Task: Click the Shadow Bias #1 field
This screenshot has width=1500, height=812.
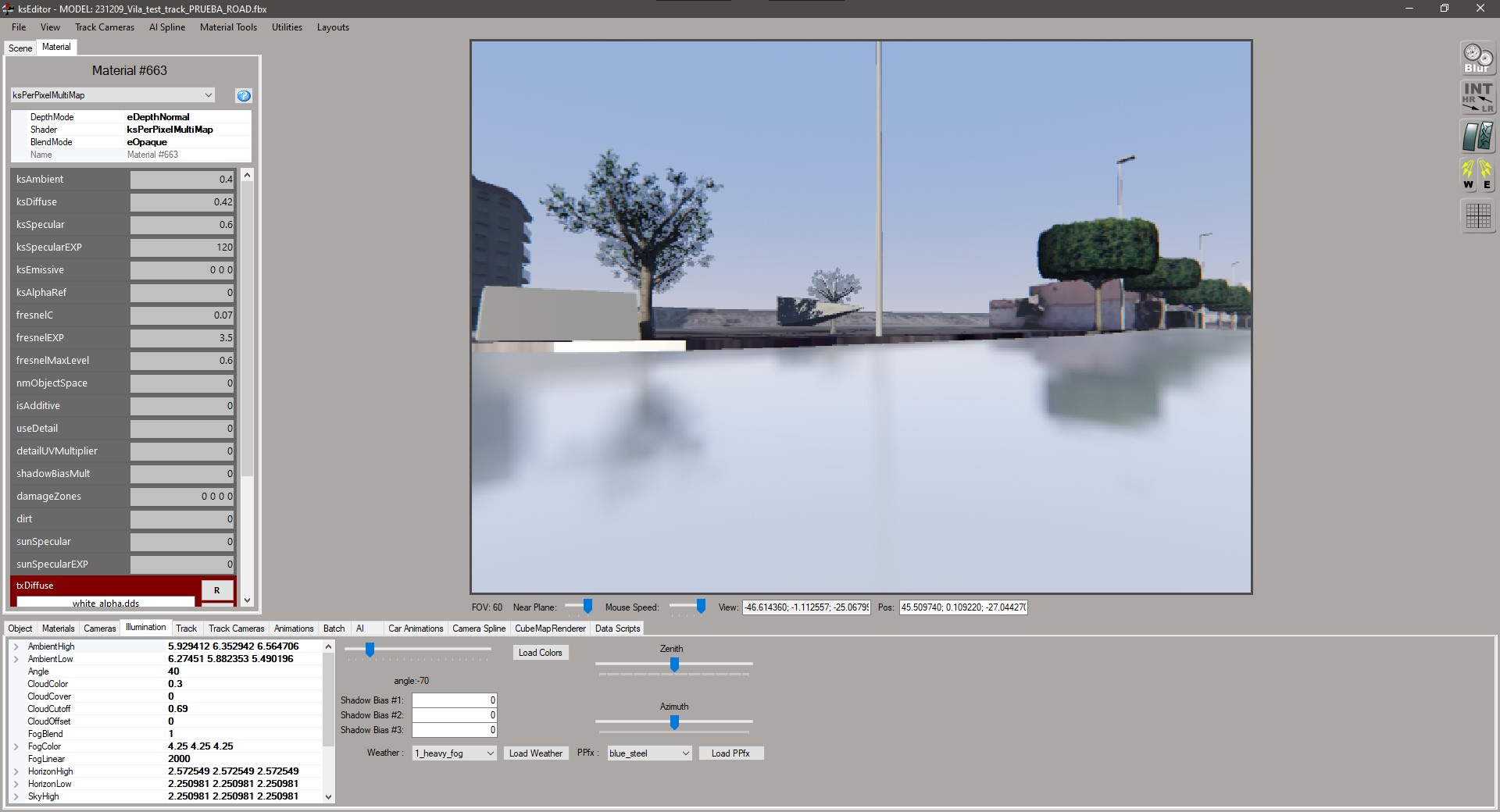Action: 455,700
